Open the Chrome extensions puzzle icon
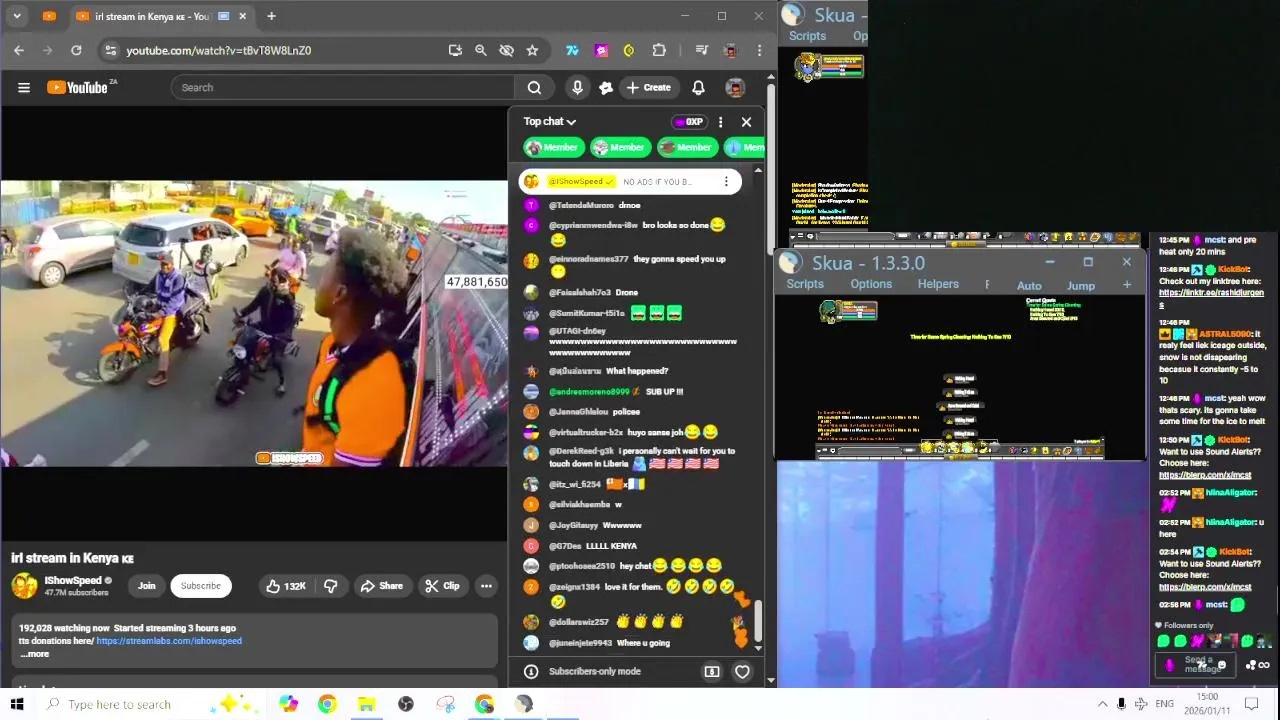The width and height of the screenshot is (1280, 720). click(x=659, y=50)
